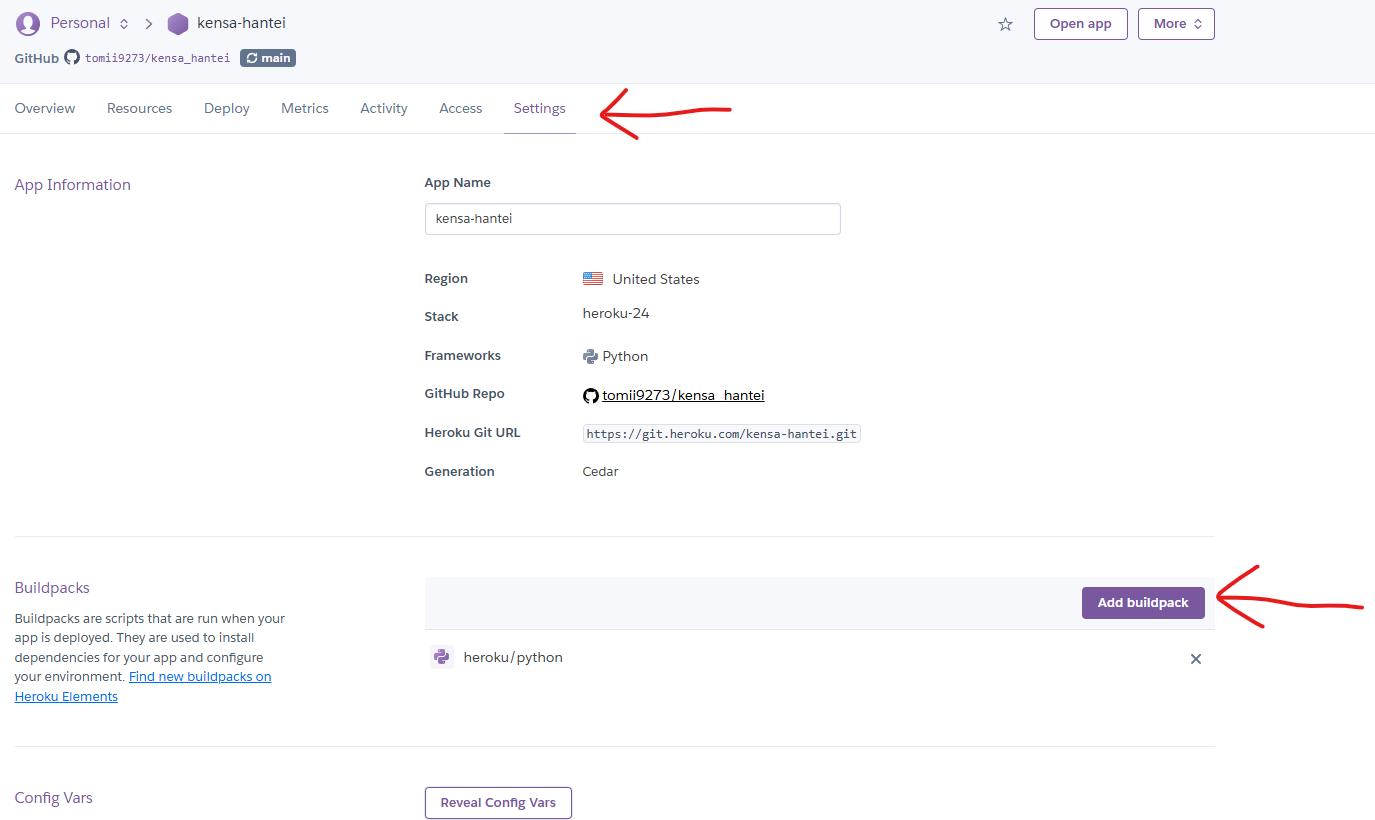The width and height of the screenshot is (1375, 820).
Task: Open the More dropdown menu
Action: [x=1176, y=24]
